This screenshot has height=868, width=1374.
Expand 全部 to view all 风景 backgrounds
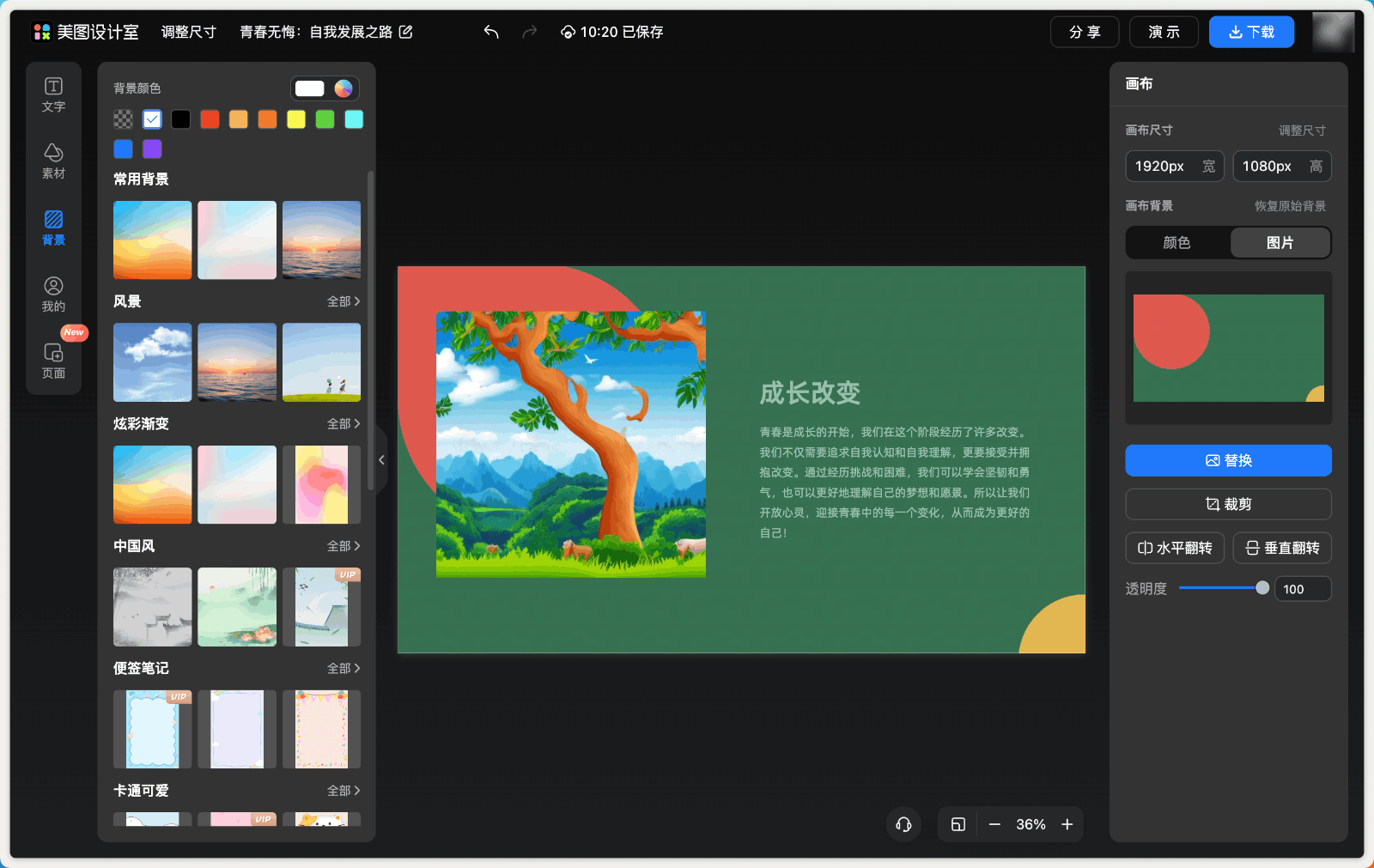point(343,301)
